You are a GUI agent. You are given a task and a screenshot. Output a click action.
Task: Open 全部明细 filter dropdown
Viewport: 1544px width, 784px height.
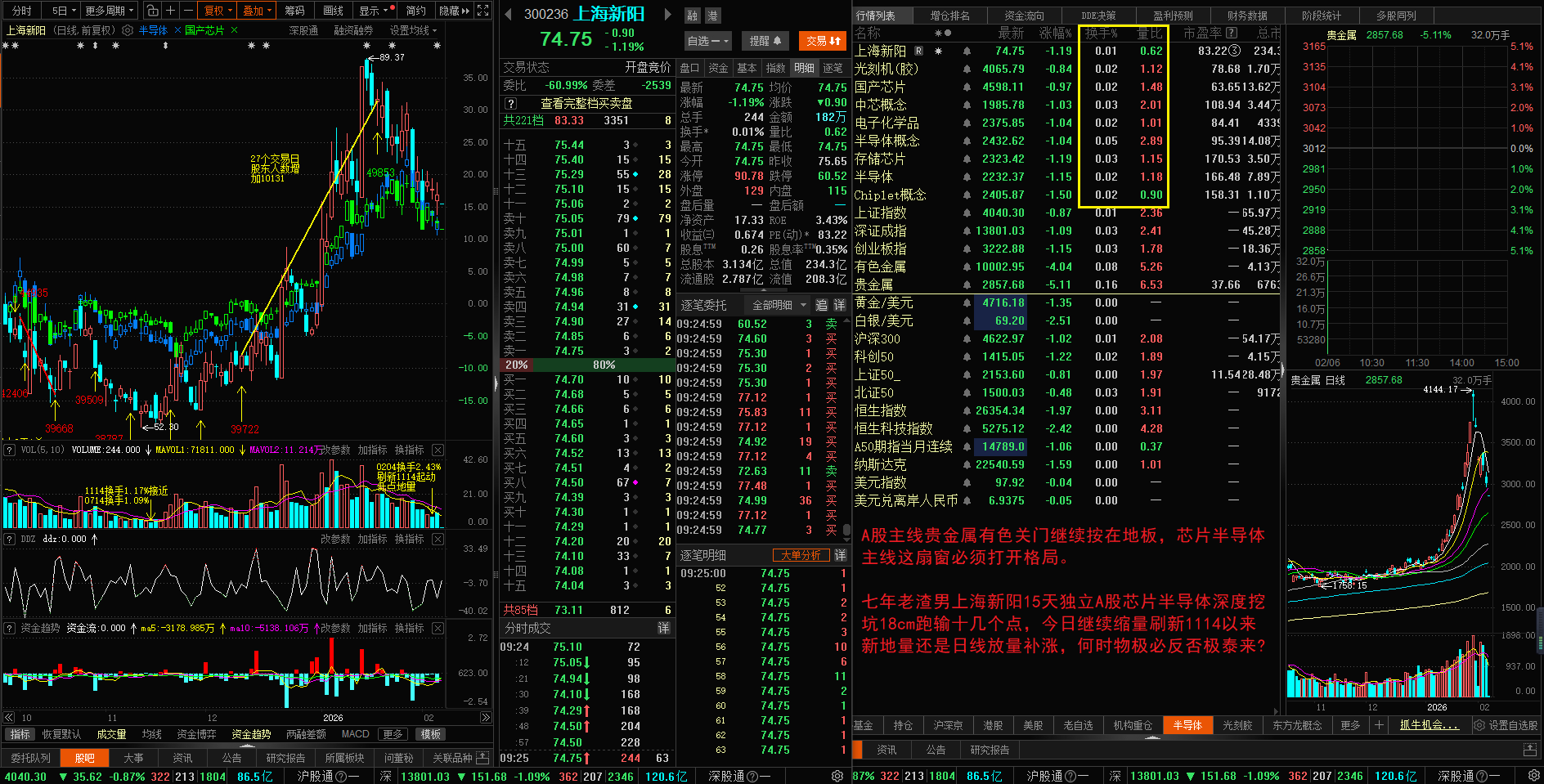pyautogui.click(x=779, y=305)
